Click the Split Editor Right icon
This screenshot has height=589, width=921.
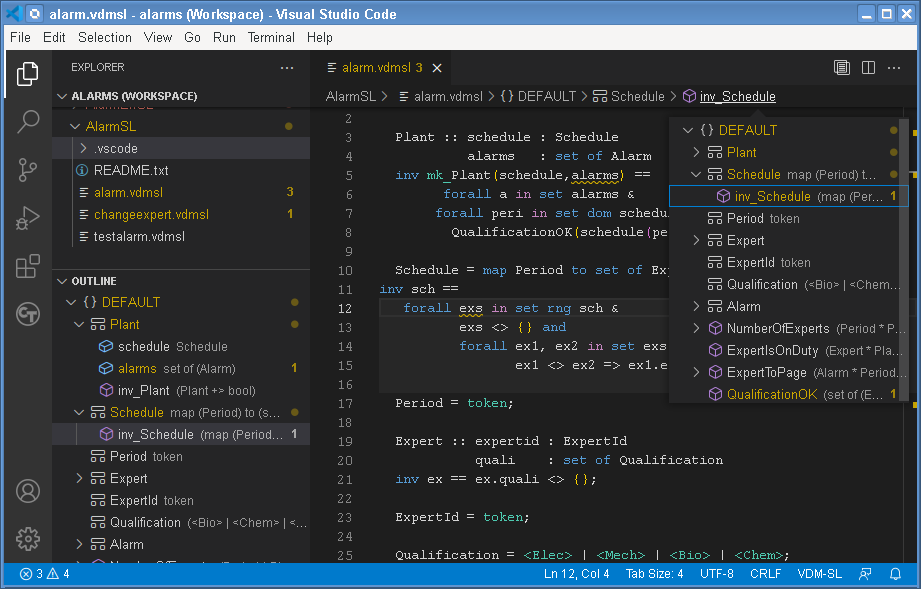pos(868,68)
